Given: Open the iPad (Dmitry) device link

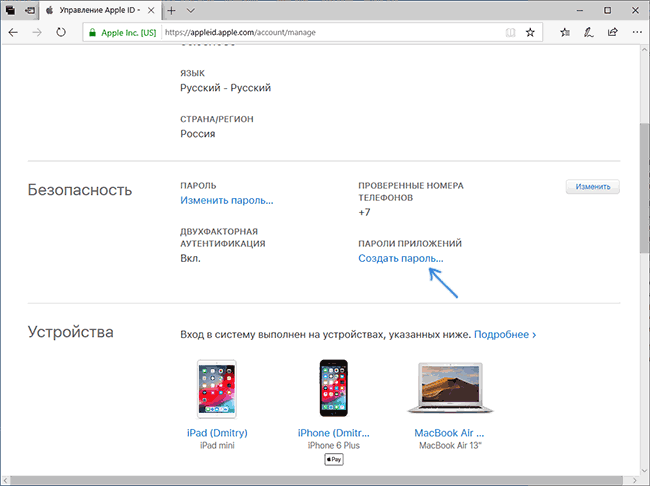Looking at the screenshot, I should pos(217,433).
